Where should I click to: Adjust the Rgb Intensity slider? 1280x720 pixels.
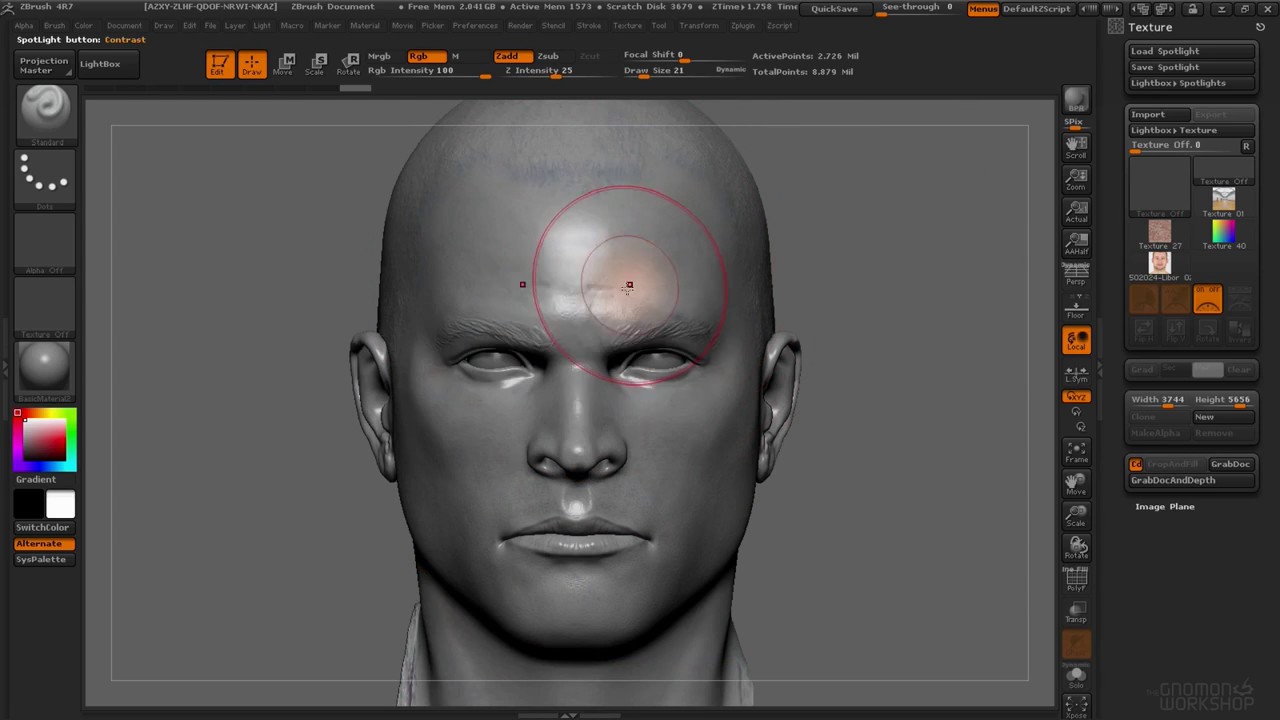(429, 71)
